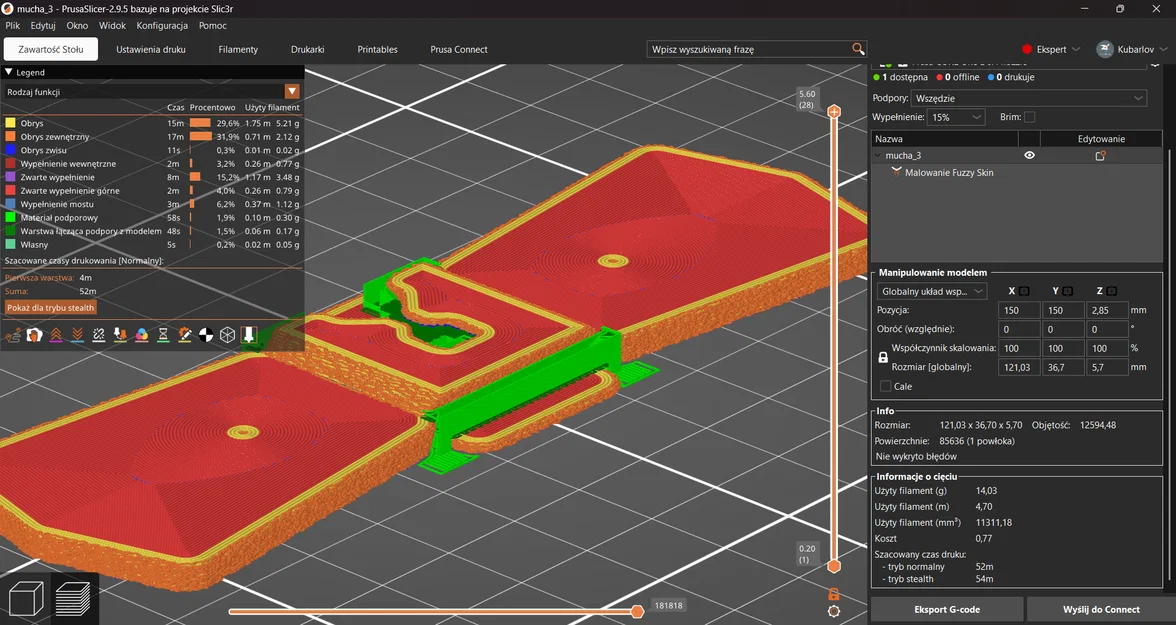This screenshot has height=625, width=1176.
Task: Toggle Obrys zewnętrzny feature in legend
Action: (152, 137)
